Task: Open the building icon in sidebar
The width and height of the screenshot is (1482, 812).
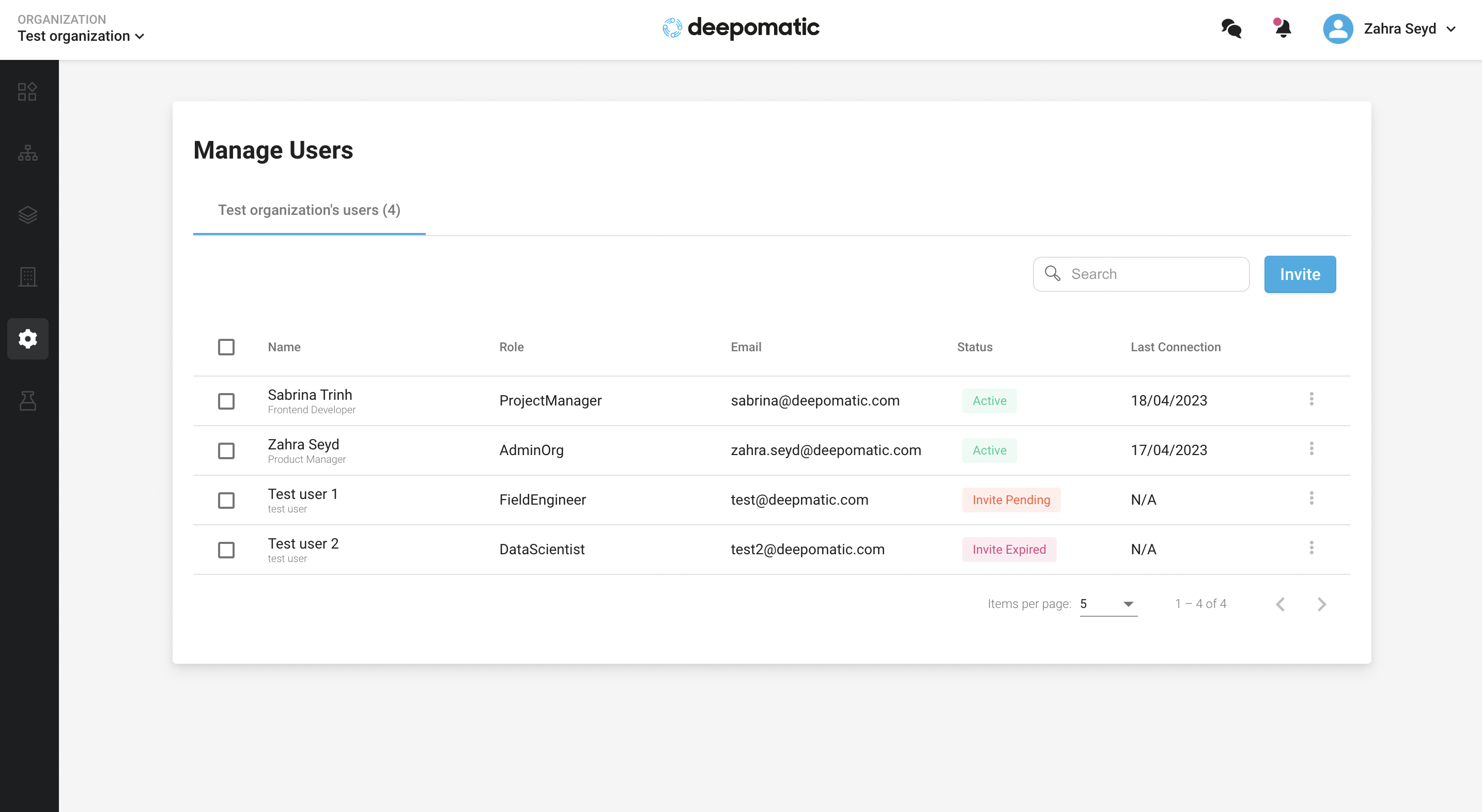Action: click(27, 277)
